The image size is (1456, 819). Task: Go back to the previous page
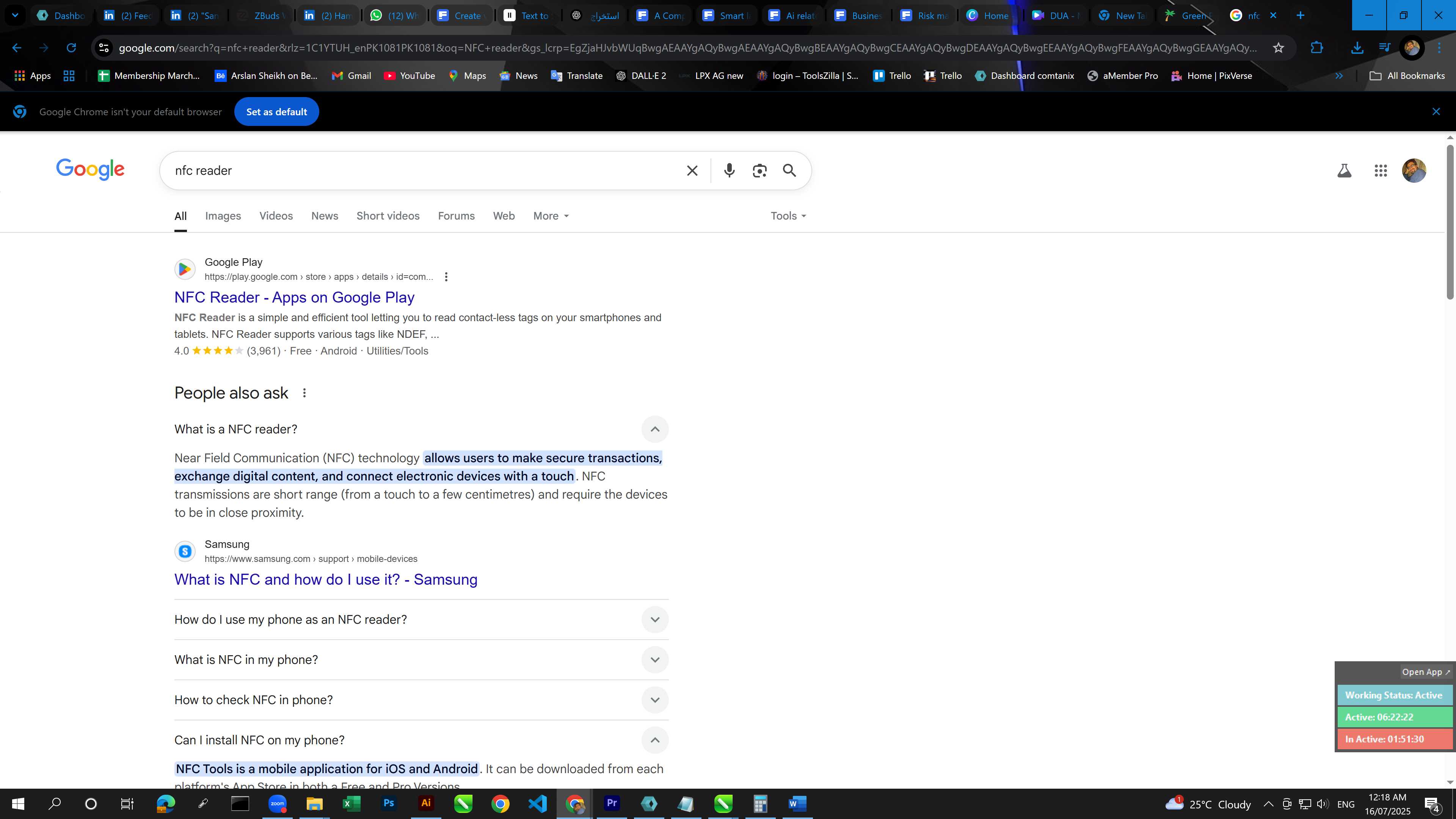(17, 48)
